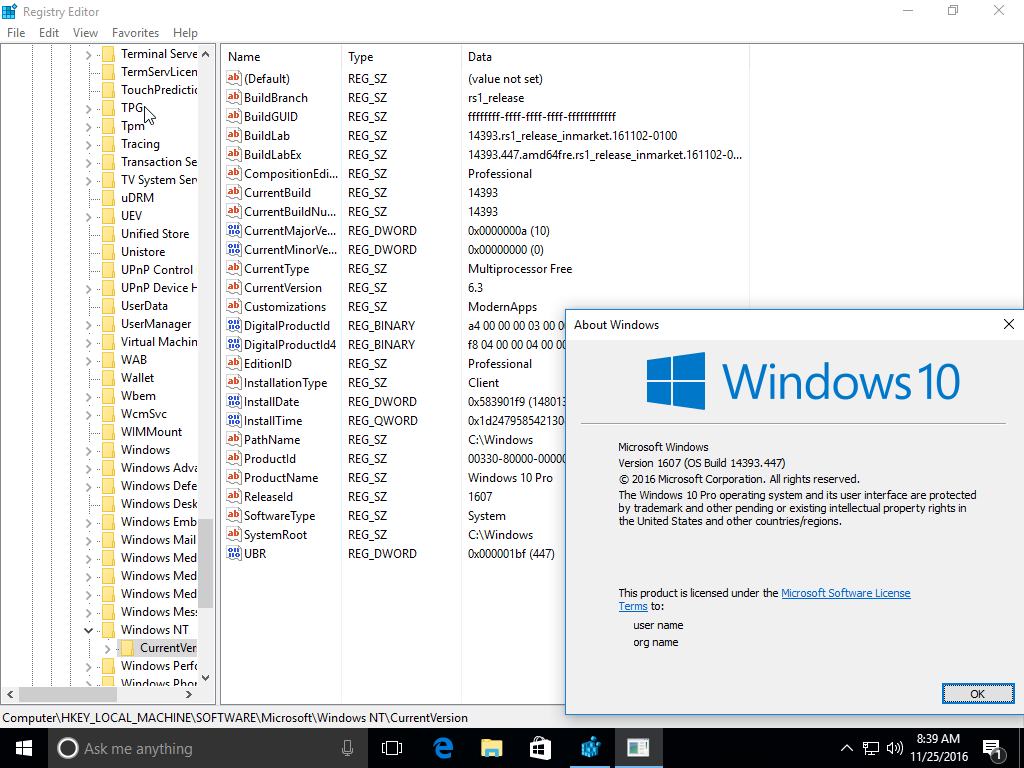This screenshot has height=768, width=1024.
Task: Click the EditionID string icon
Action: [x=234, y=363]
